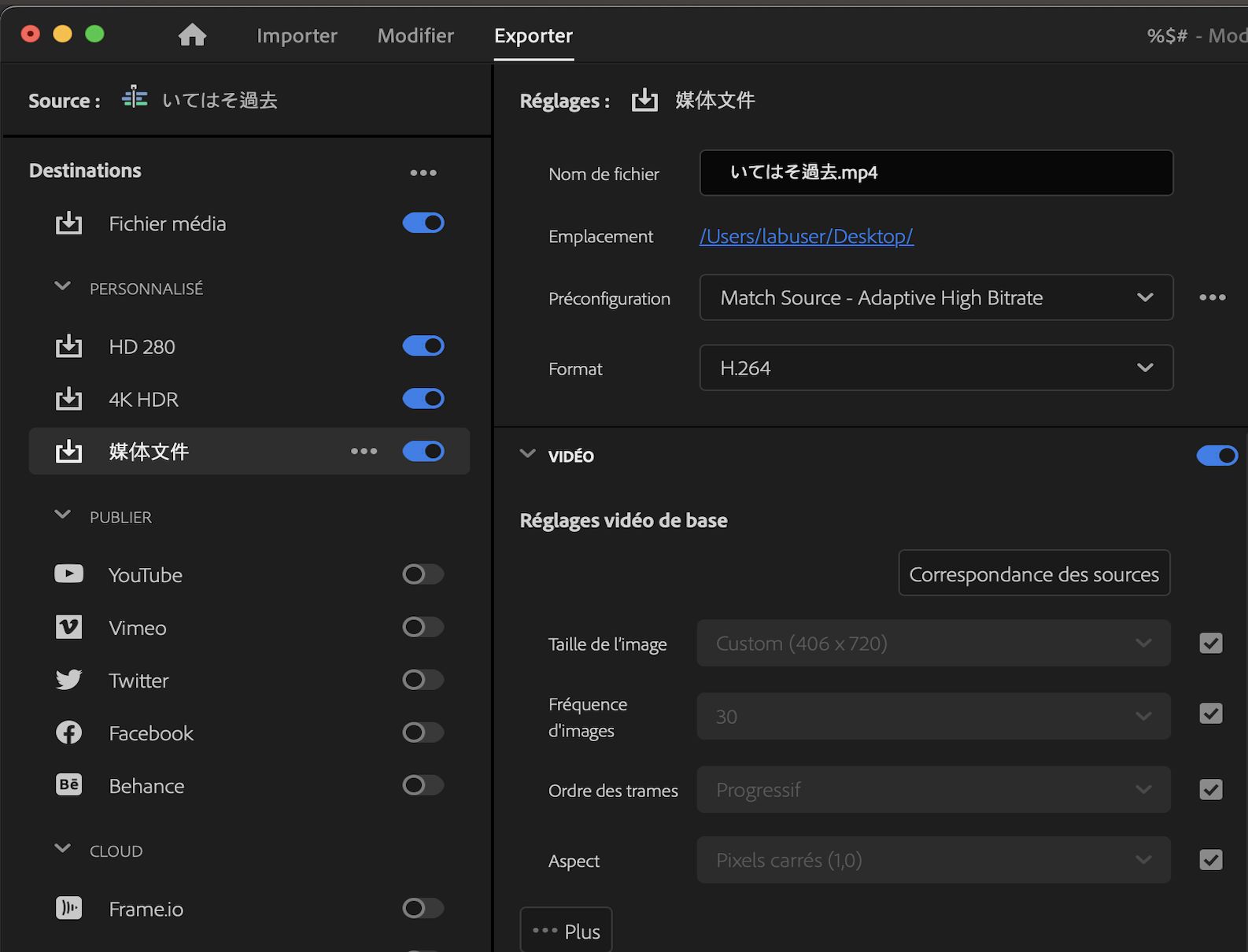Image resolution: width=1248 pixels, height=952 pixels.
Task: Select the Exporter tab
Action: tap(534, 35)
